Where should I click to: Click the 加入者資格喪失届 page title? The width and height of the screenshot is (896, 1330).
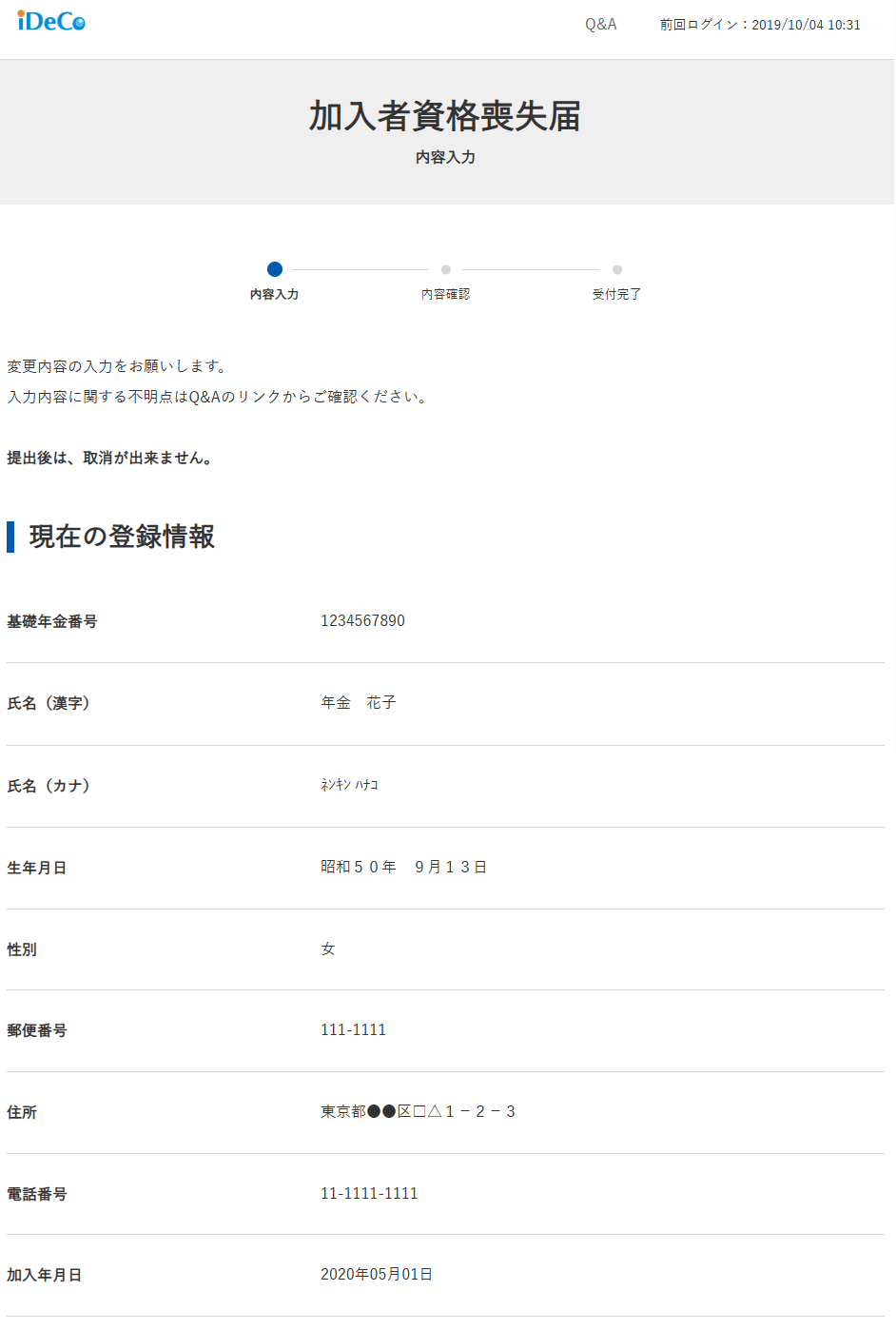(x=445, y=116)
